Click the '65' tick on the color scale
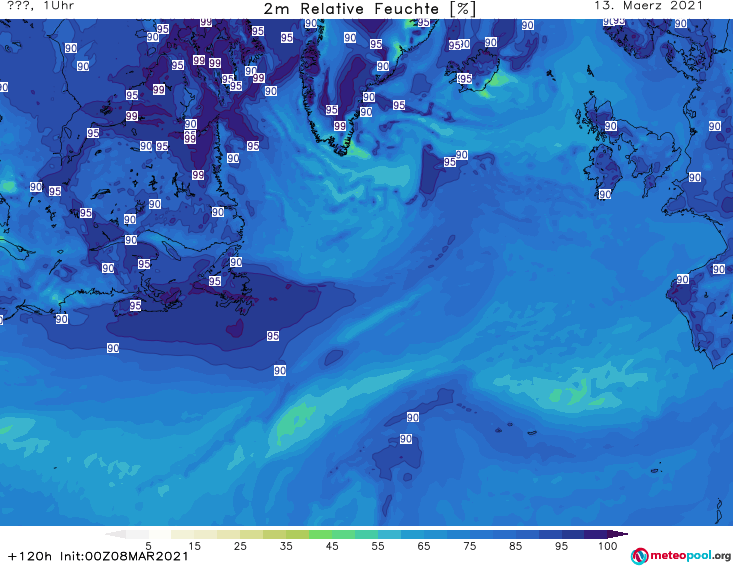 click(x=424, y=546)
